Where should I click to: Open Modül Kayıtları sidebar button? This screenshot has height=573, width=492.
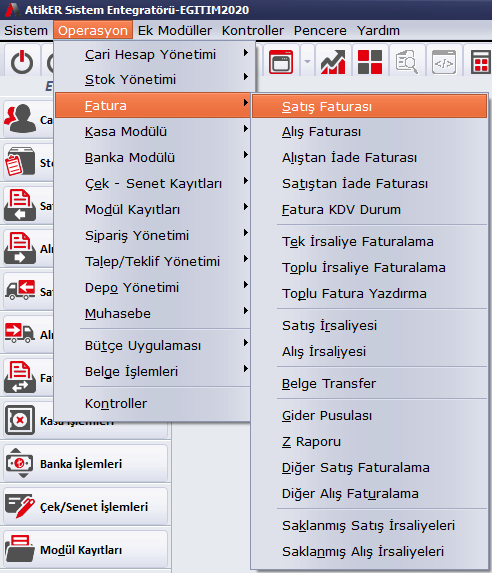[x=85, y=550]
